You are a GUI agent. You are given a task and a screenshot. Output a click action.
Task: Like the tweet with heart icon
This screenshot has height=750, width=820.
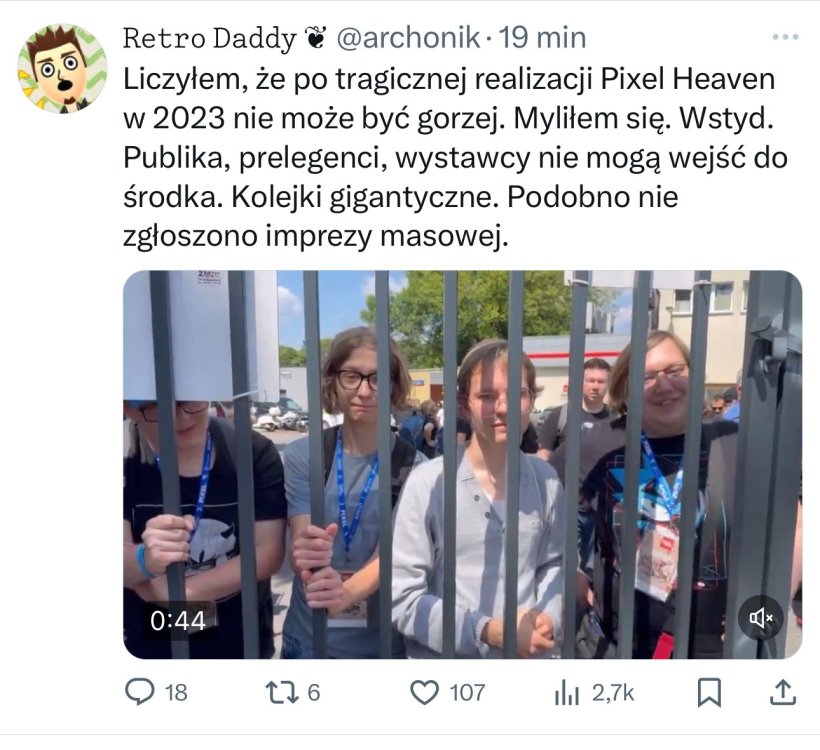[x=424, y=692]
